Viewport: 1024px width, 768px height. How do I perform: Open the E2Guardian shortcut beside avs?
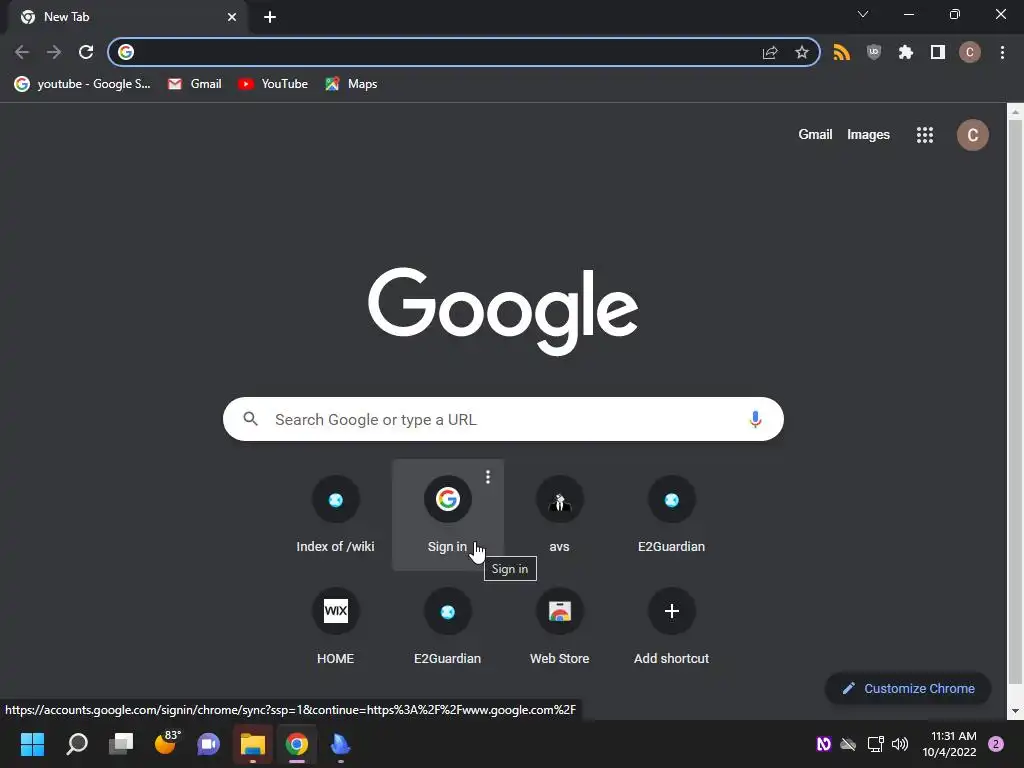[x=671, y=515]
